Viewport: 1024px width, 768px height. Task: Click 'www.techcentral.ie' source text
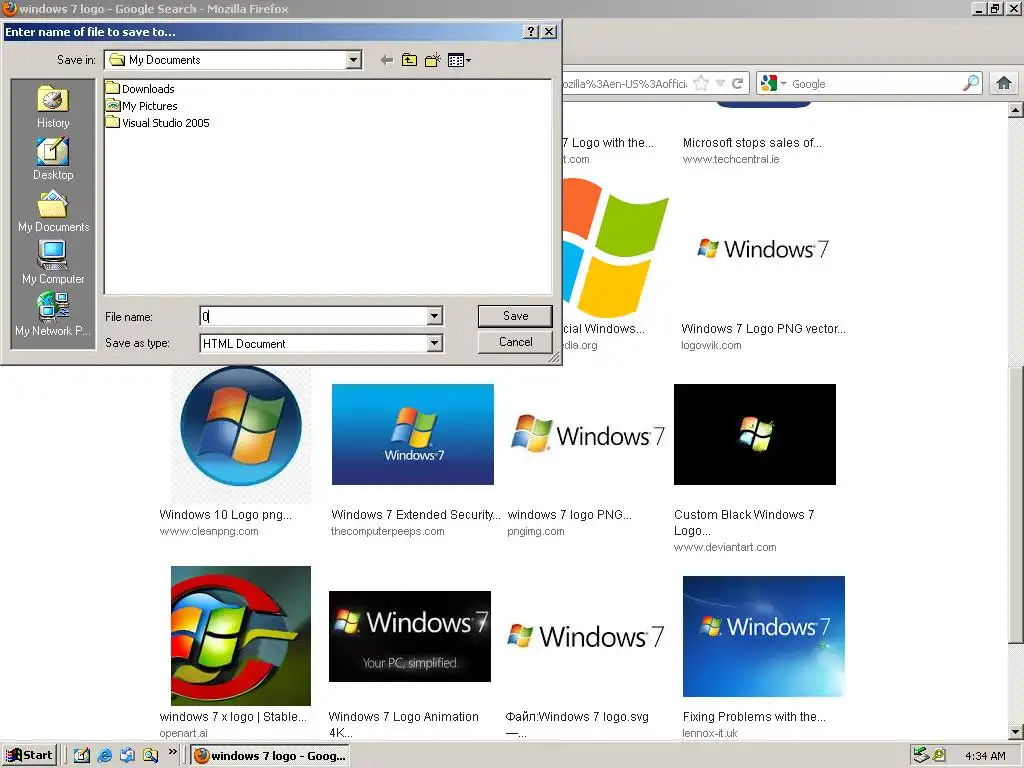coord(731,159)
